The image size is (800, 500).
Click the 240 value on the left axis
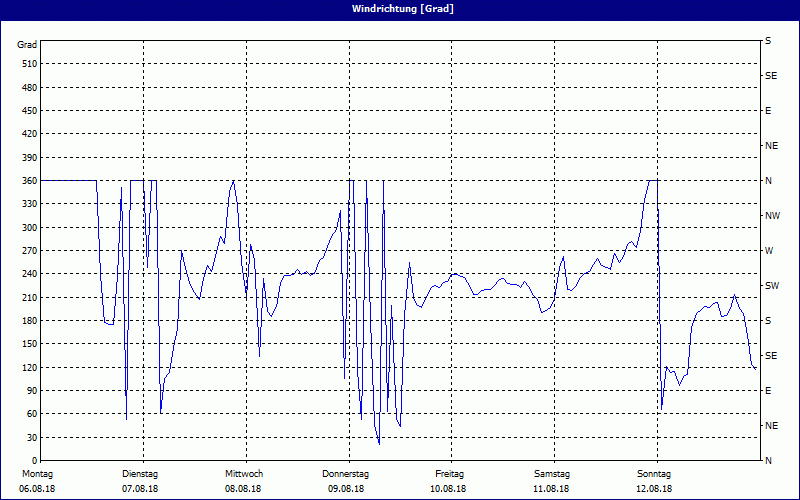30,274
